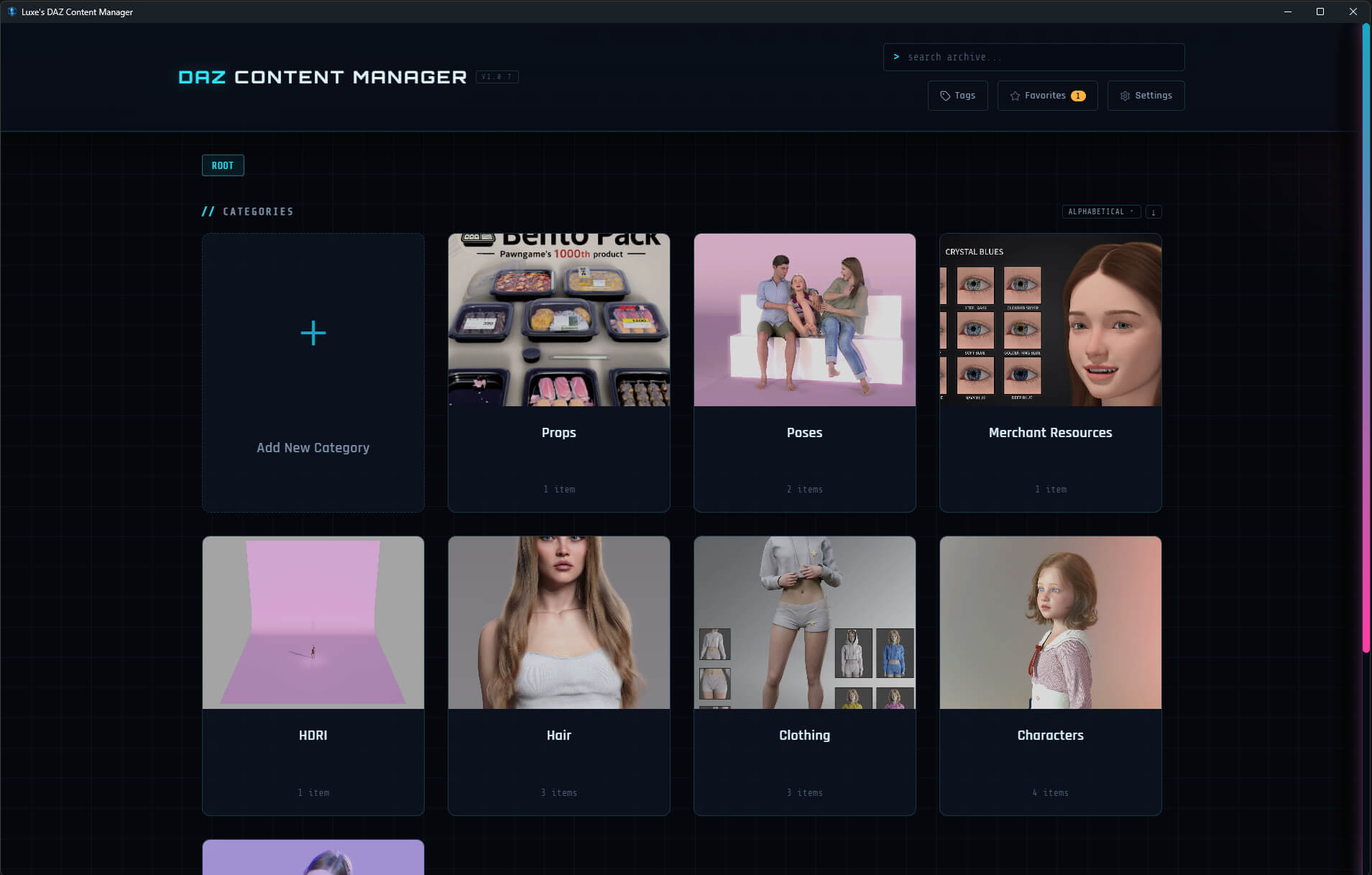Open the Characters category thumbnail

1050,623
